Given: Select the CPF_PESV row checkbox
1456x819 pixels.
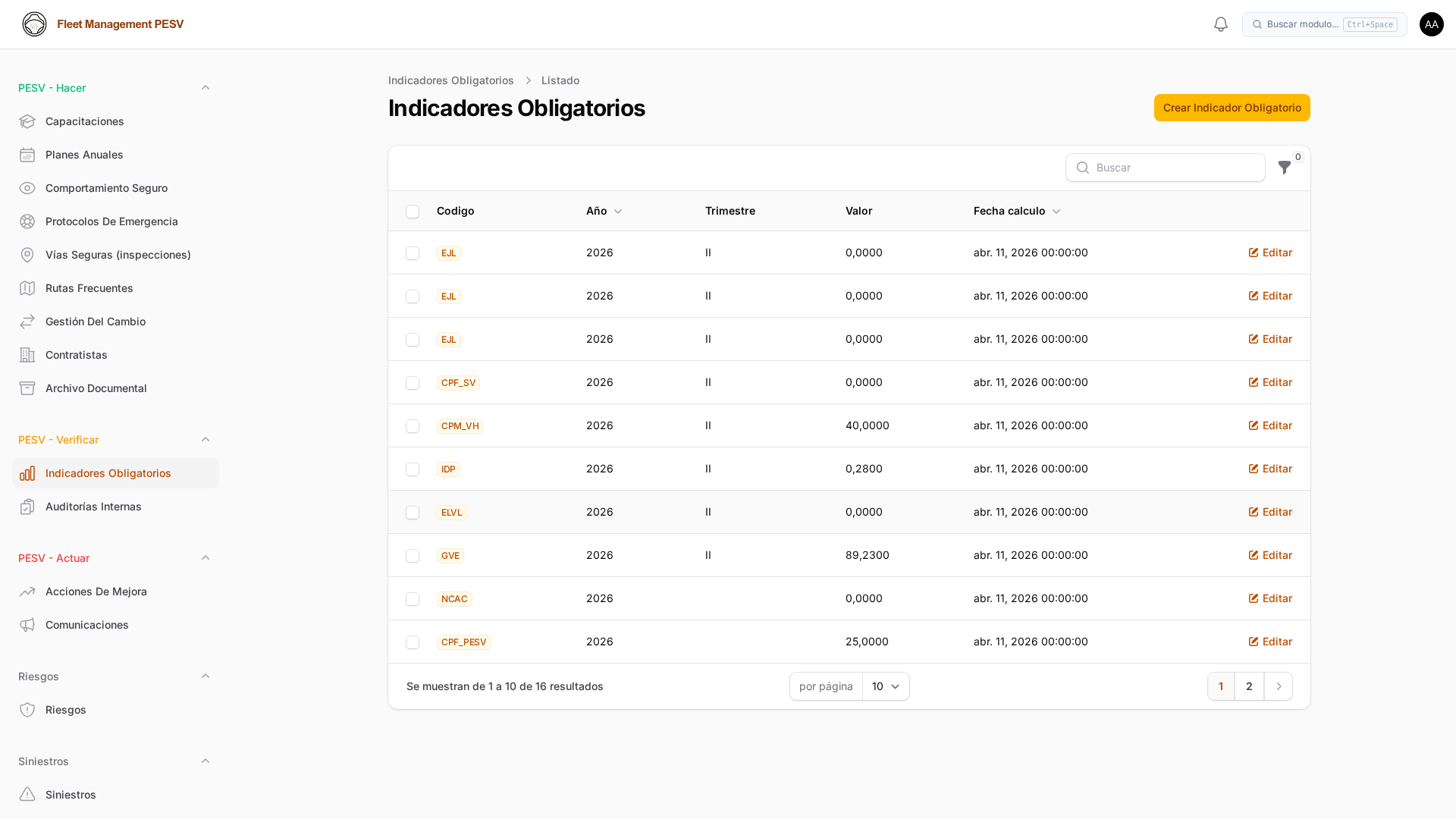Looking at the screenshot, I should (x=413, y=642).
